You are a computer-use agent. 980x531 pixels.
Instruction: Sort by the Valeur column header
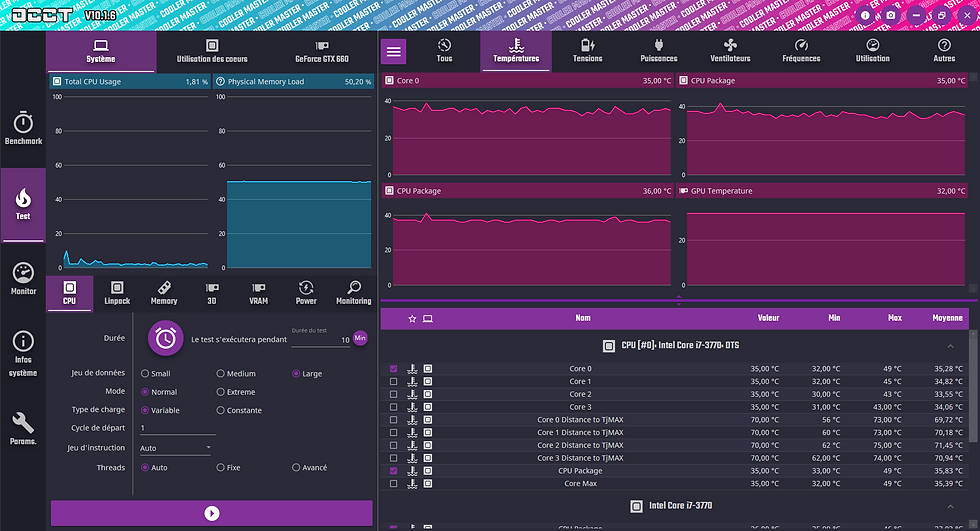(x=768, y=318)
